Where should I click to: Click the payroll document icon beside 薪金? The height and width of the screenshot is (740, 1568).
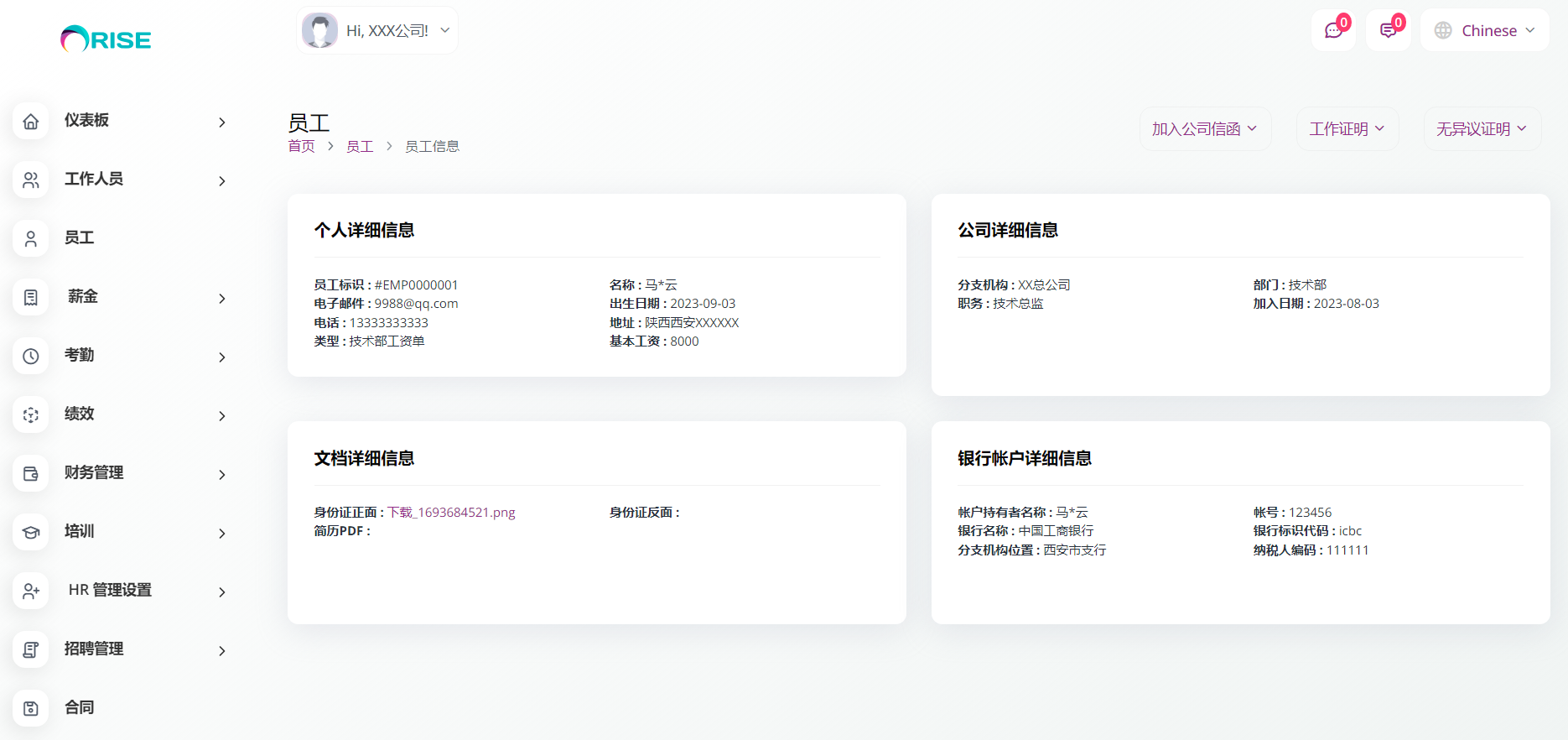31,298
